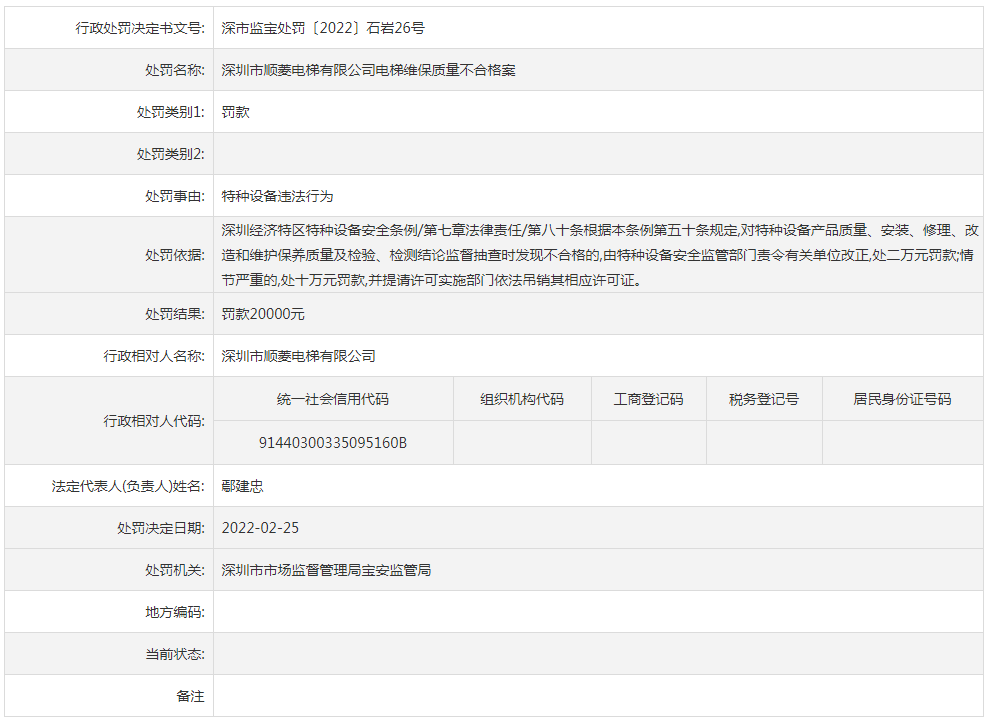987x721 pixels.
Task: Select document number 深市监宝处罚〔2022〕石岩26号
Action: 323,28
